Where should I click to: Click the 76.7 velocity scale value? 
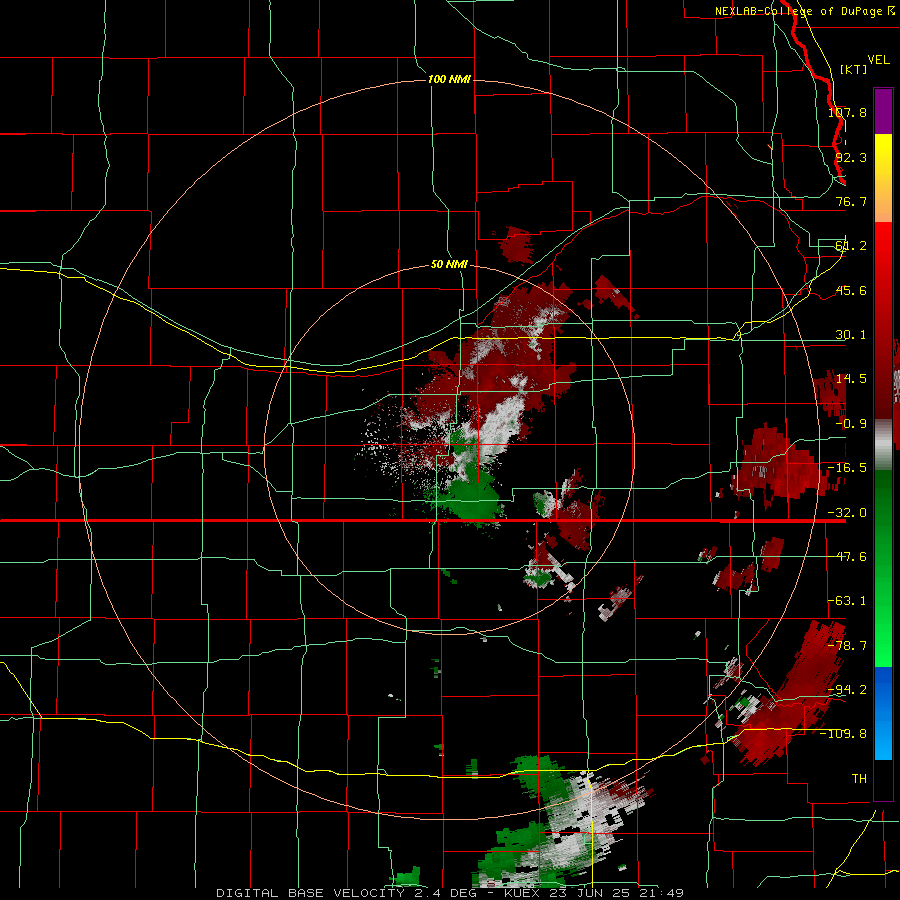[851, 201]
